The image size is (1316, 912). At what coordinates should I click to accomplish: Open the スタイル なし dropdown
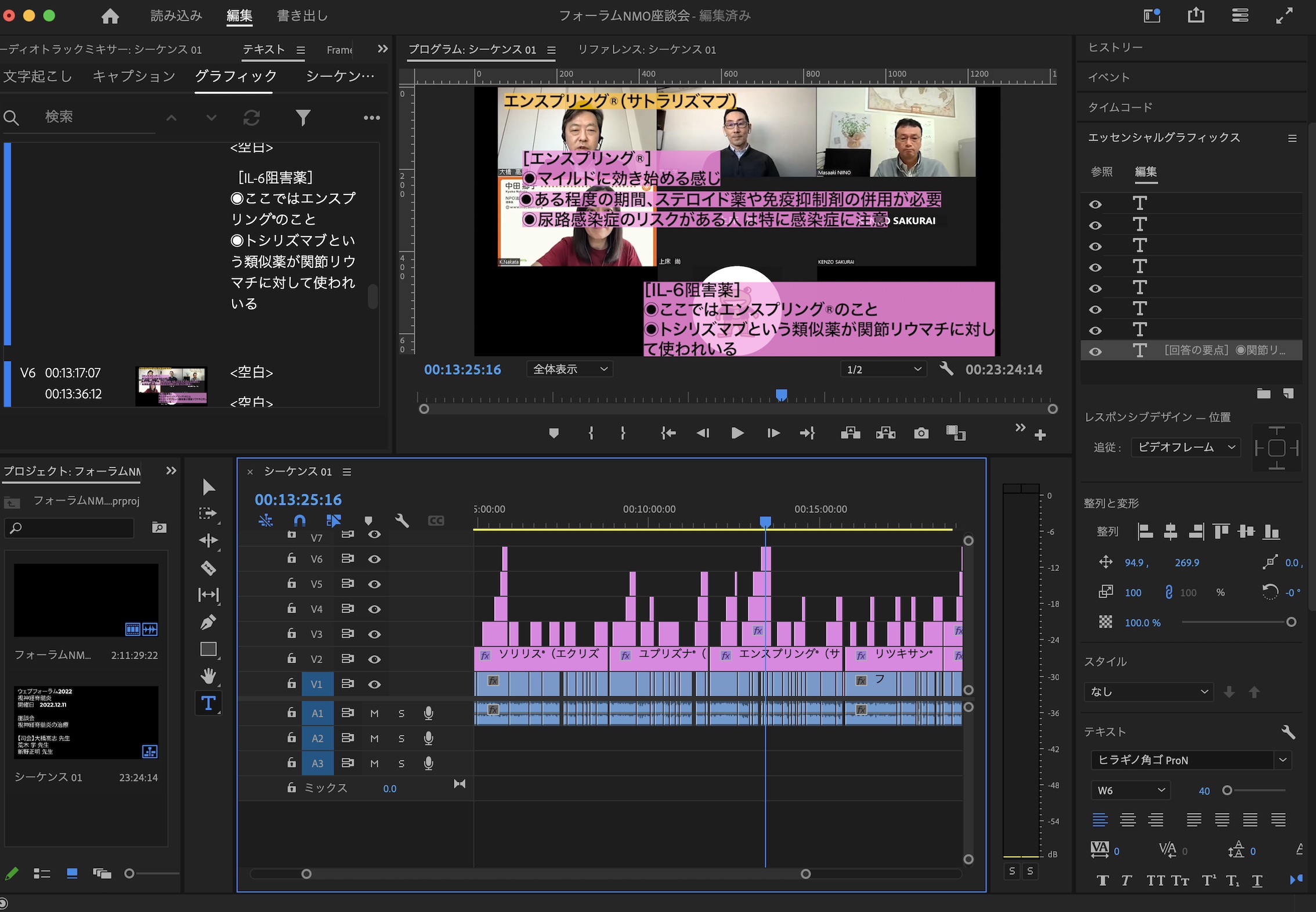pyautogui.click(x=1149, y=692)
